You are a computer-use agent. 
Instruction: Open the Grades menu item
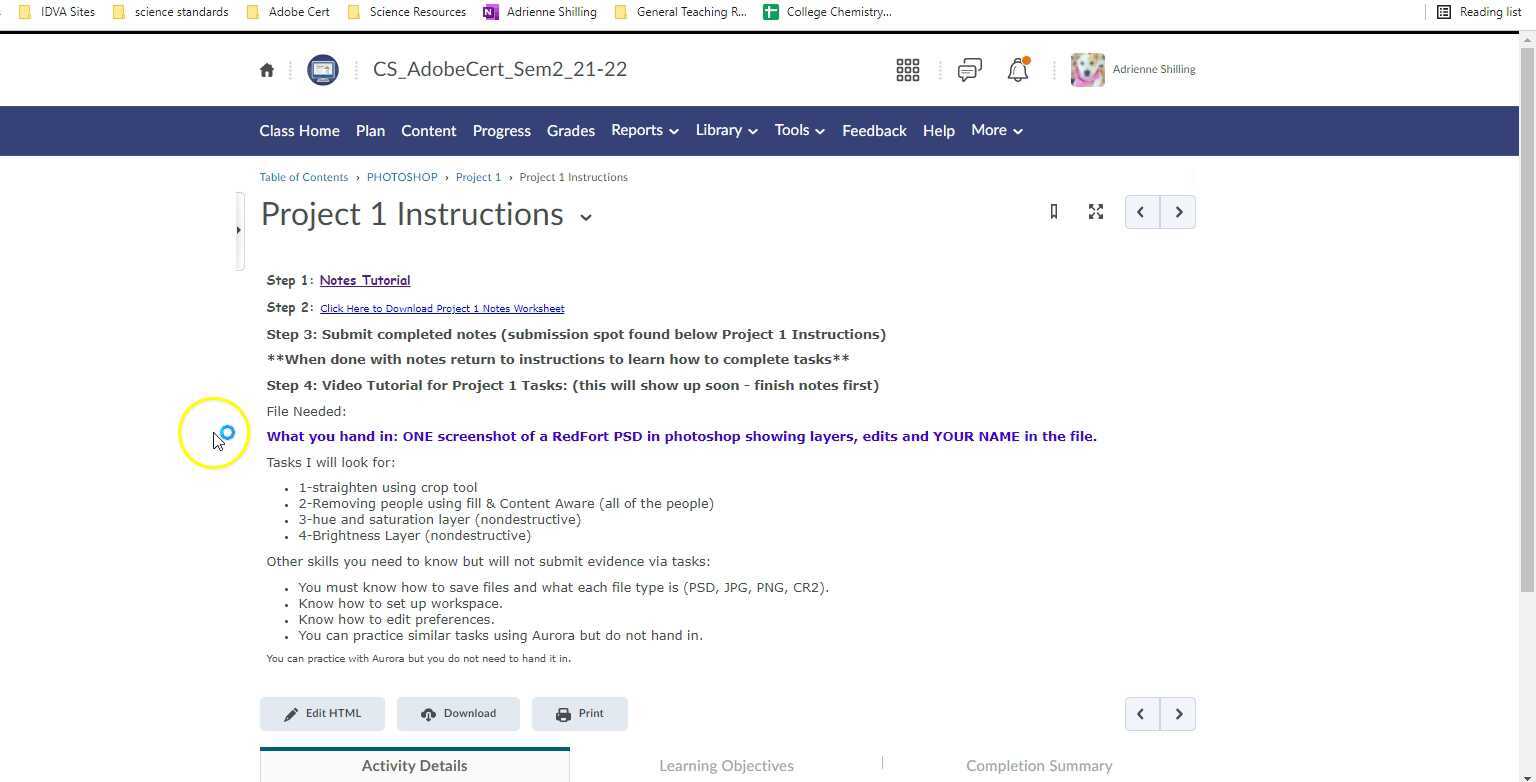point(570,130)
